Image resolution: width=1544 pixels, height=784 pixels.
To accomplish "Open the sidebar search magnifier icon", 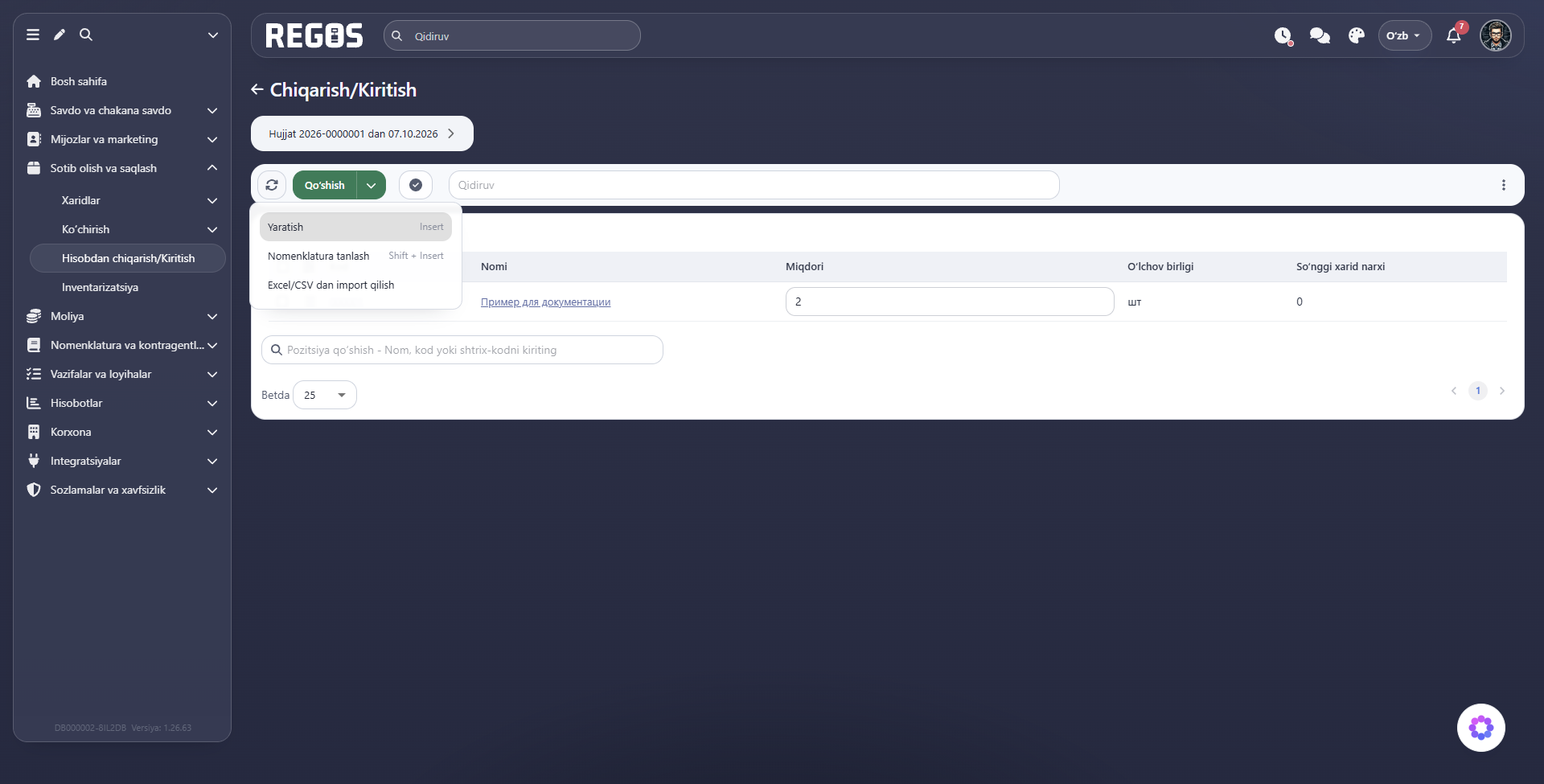I will [x=86, y=35].
